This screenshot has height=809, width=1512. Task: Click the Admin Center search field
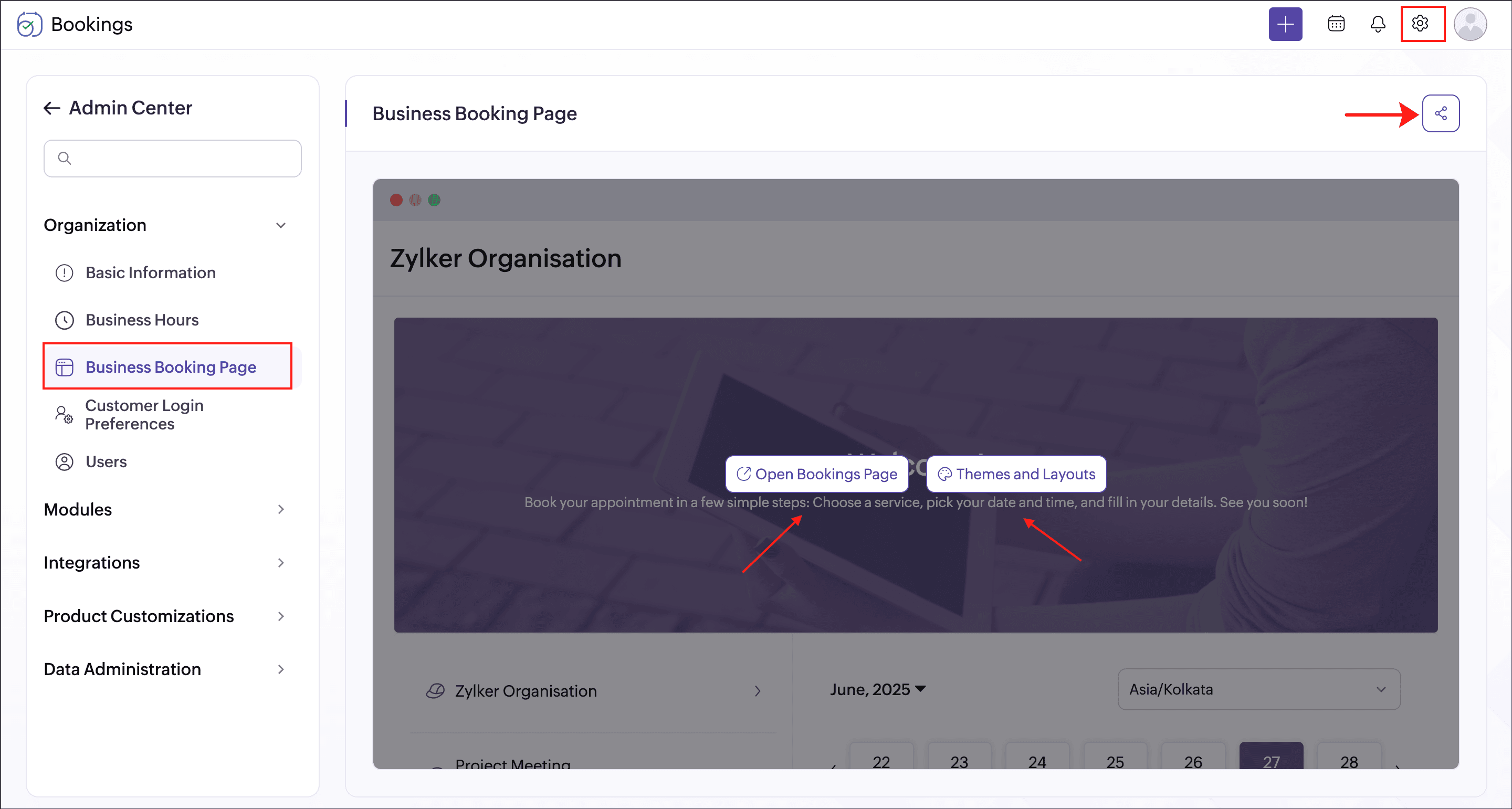click(173, 158)
